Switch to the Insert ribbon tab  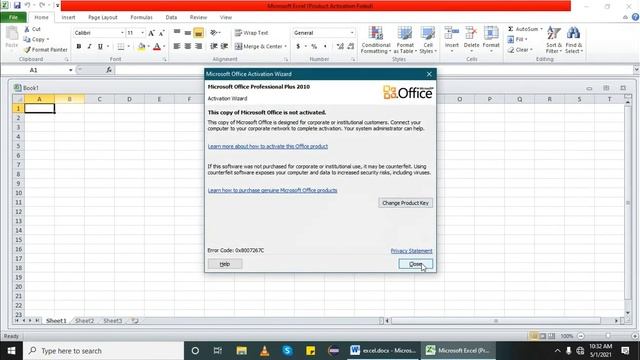coord(68,18)
